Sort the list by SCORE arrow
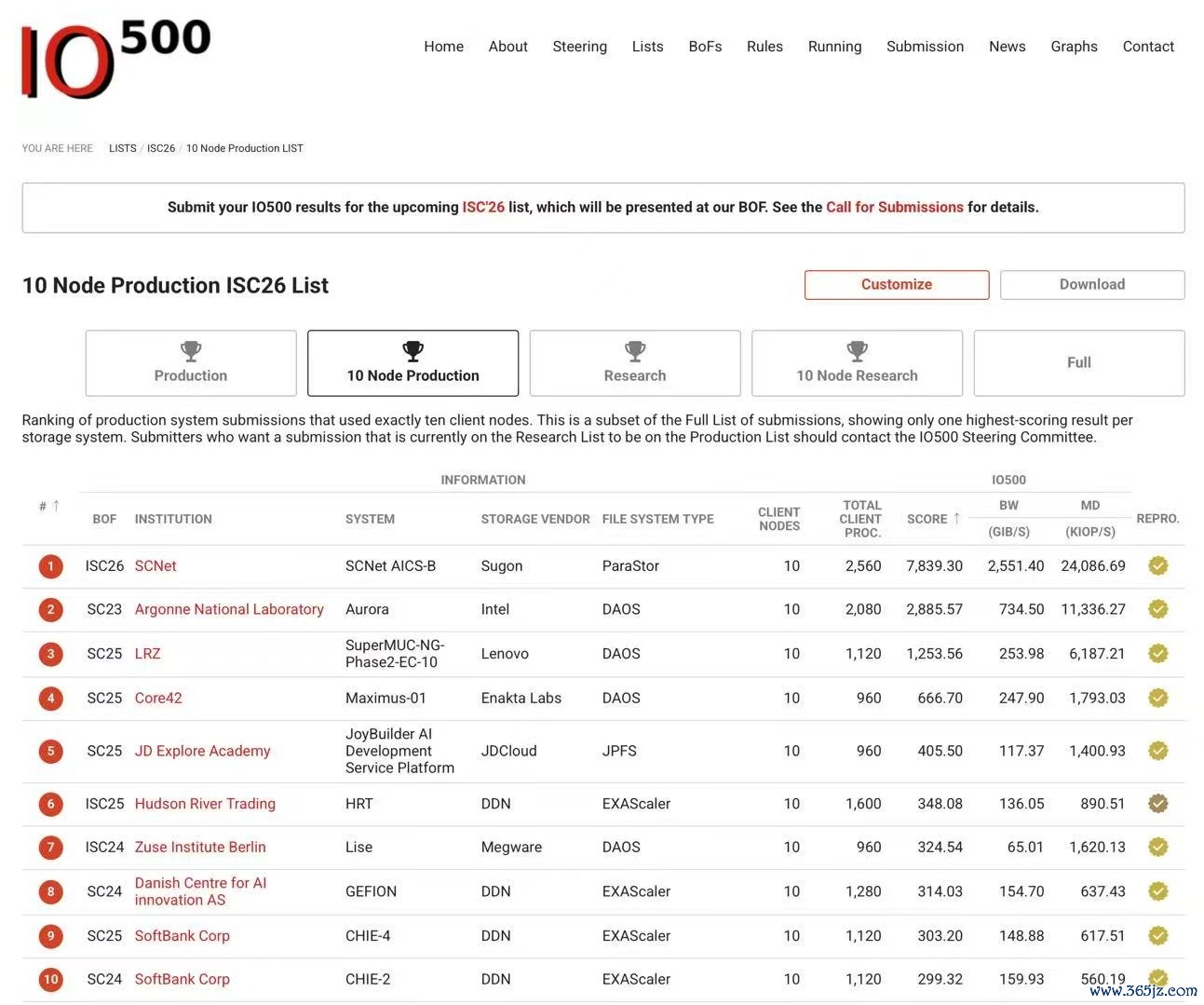The height and width of the screenshot is (1005, 1204). [x=956, y=518]
